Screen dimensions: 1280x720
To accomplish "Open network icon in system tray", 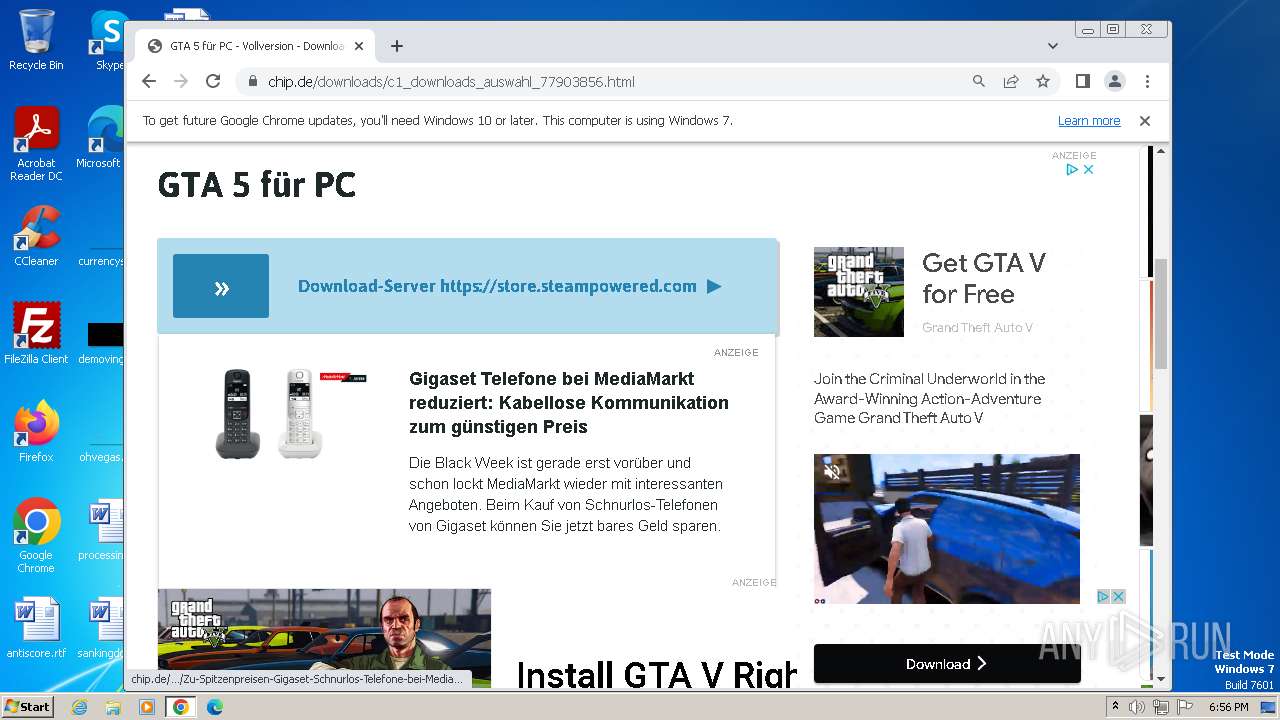I will pyautogui.click(x=1160, y=707).
